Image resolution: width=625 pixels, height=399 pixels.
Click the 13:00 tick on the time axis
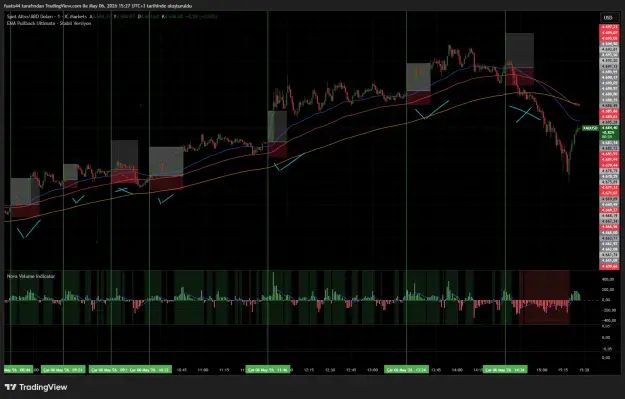point(372,370)
